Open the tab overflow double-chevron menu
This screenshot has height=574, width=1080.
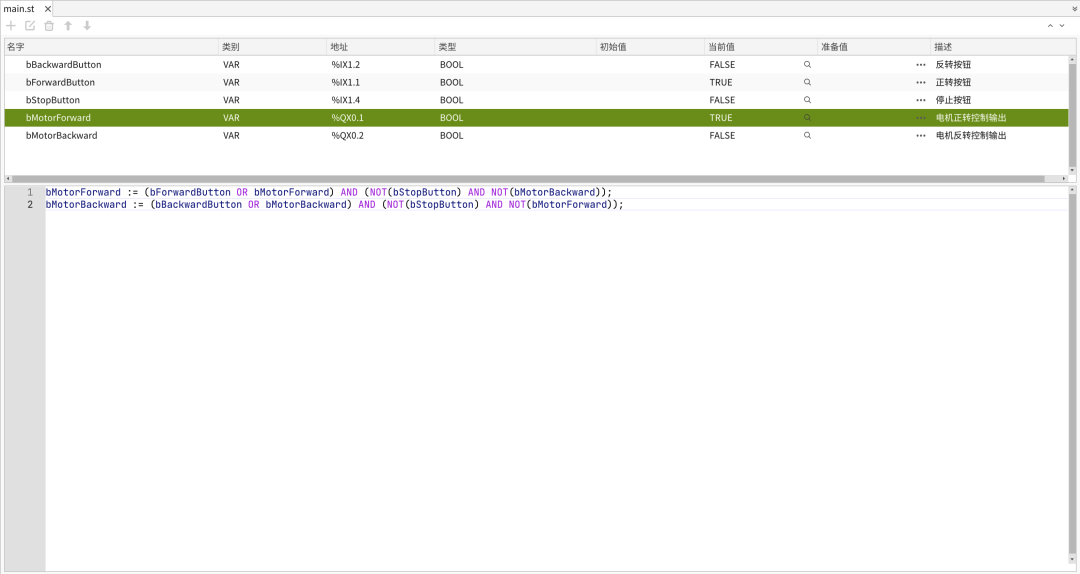coord(1074,9)
